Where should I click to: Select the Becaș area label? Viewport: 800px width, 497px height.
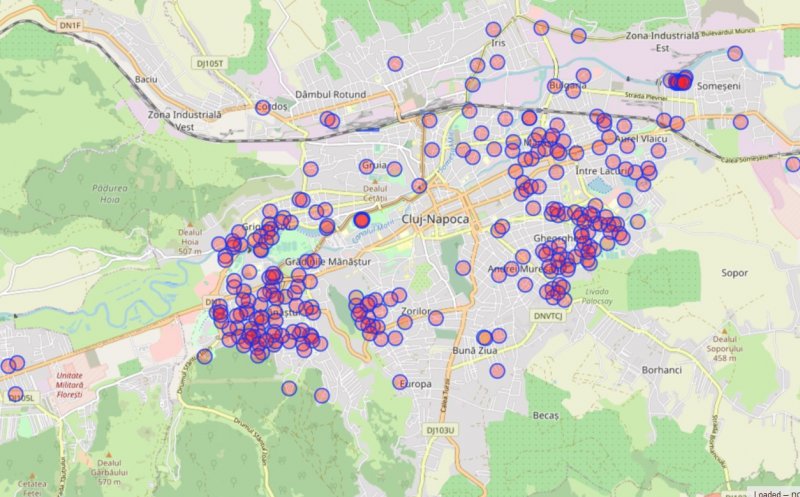pos(546,416)
